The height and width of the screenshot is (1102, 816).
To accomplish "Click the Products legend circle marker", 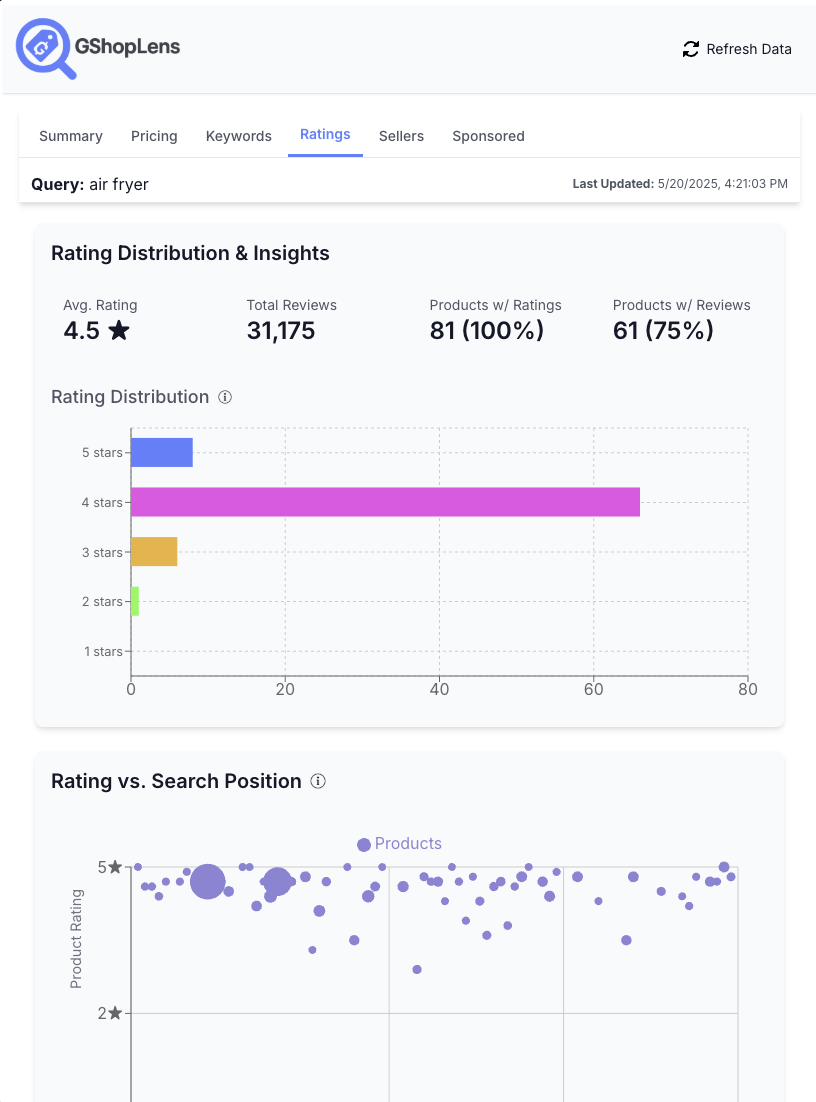I will click(364, 845).
